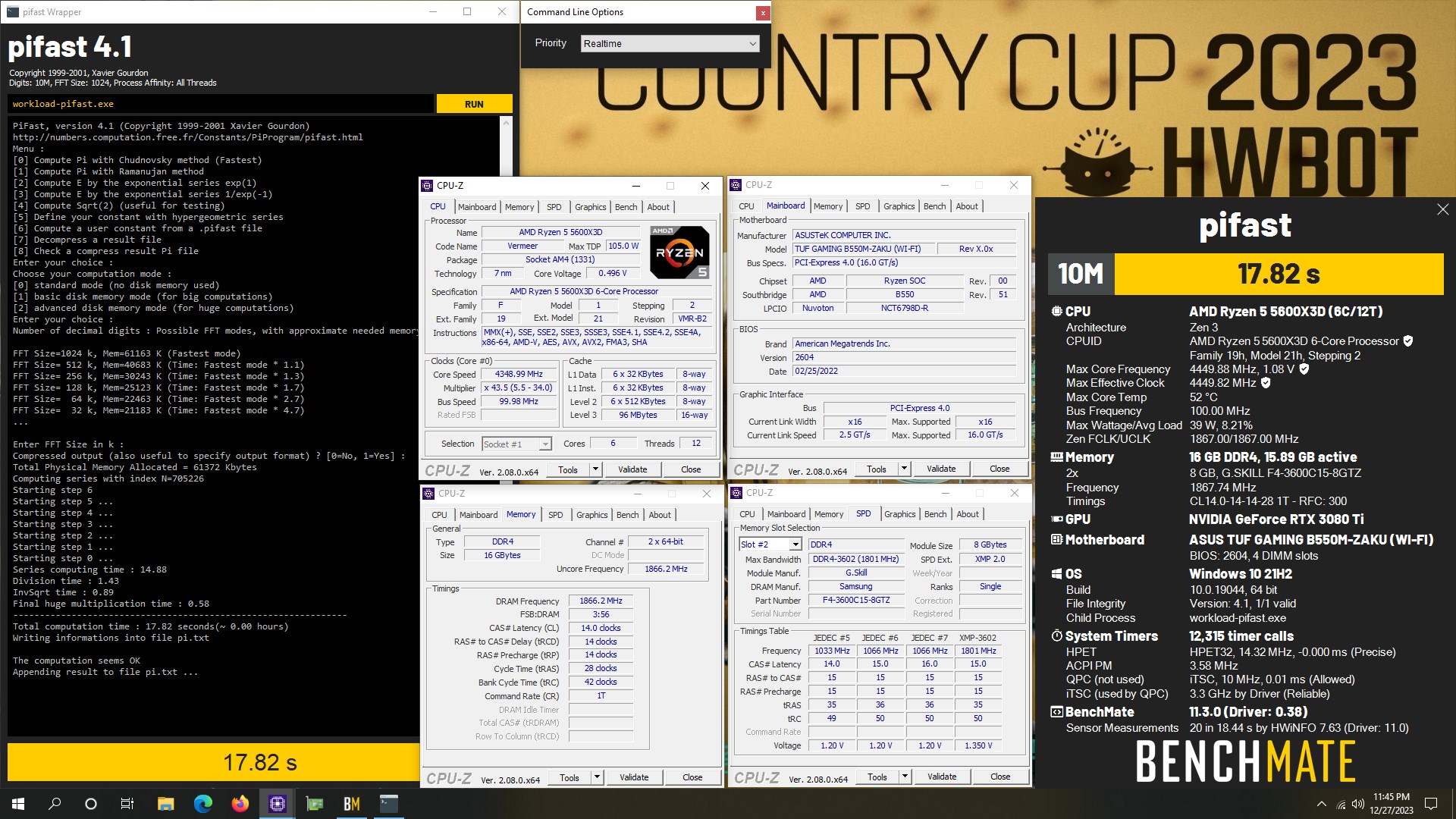Click the BIOS Version value 2604

(904, 357)
